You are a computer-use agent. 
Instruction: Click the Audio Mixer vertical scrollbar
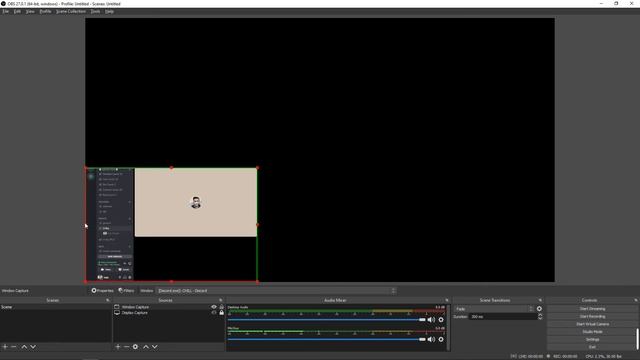point(449,327)
